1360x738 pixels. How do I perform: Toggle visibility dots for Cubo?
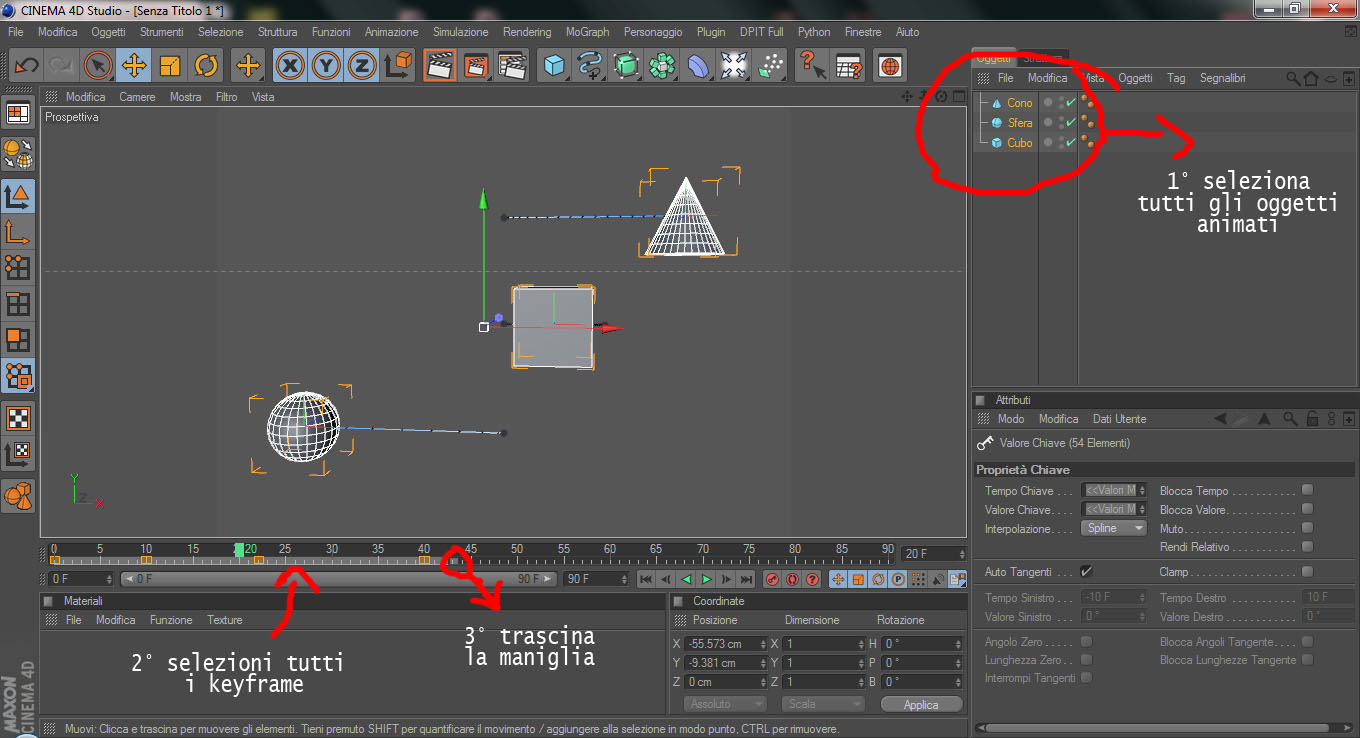pyautogui.click(x=1061, y=143)
